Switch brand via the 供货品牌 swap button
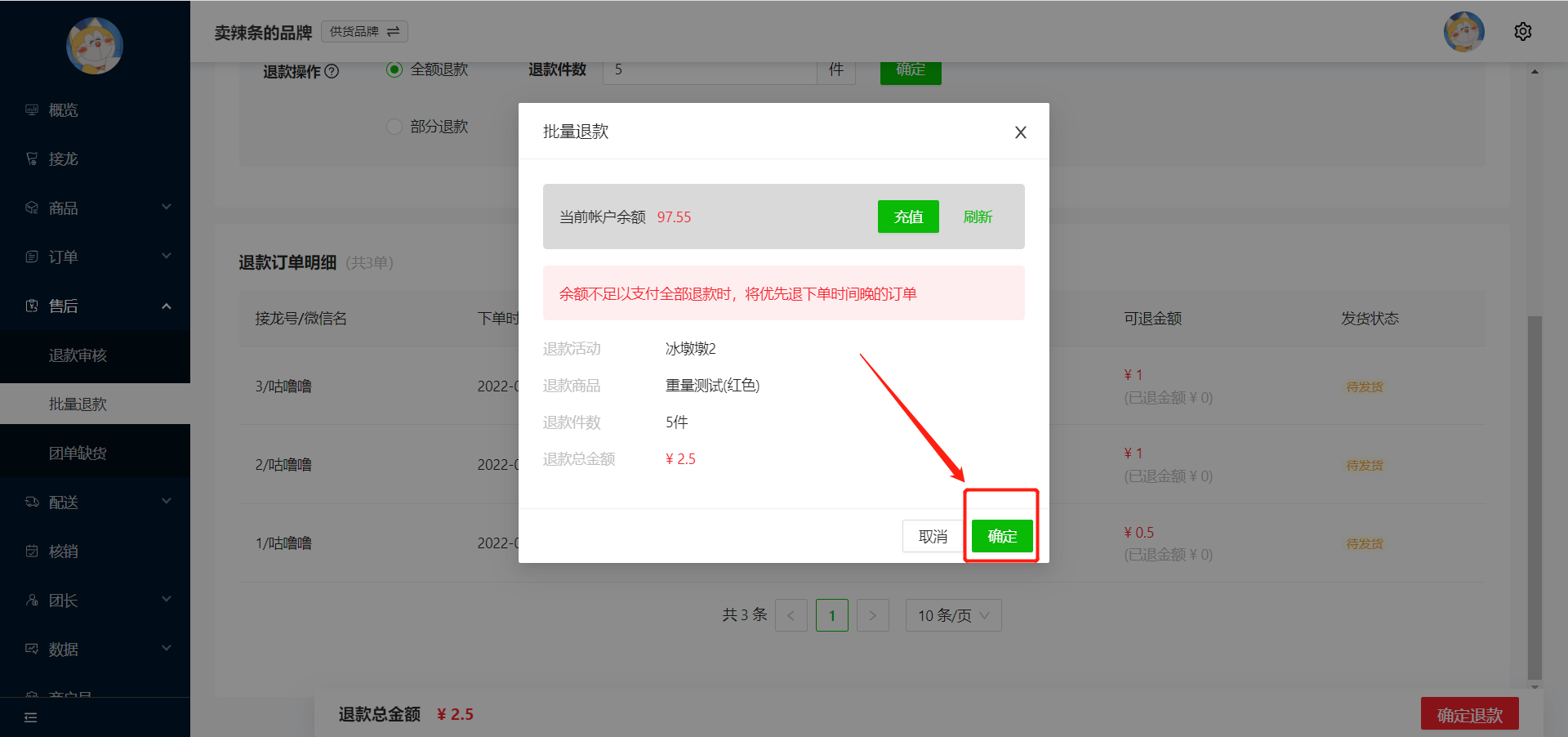 click(364, 31)
